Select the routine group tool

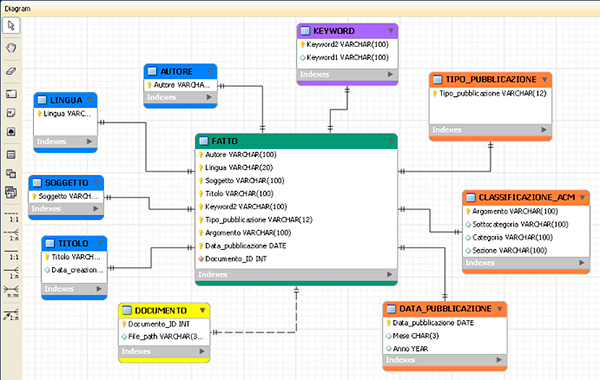click(11, 192)
